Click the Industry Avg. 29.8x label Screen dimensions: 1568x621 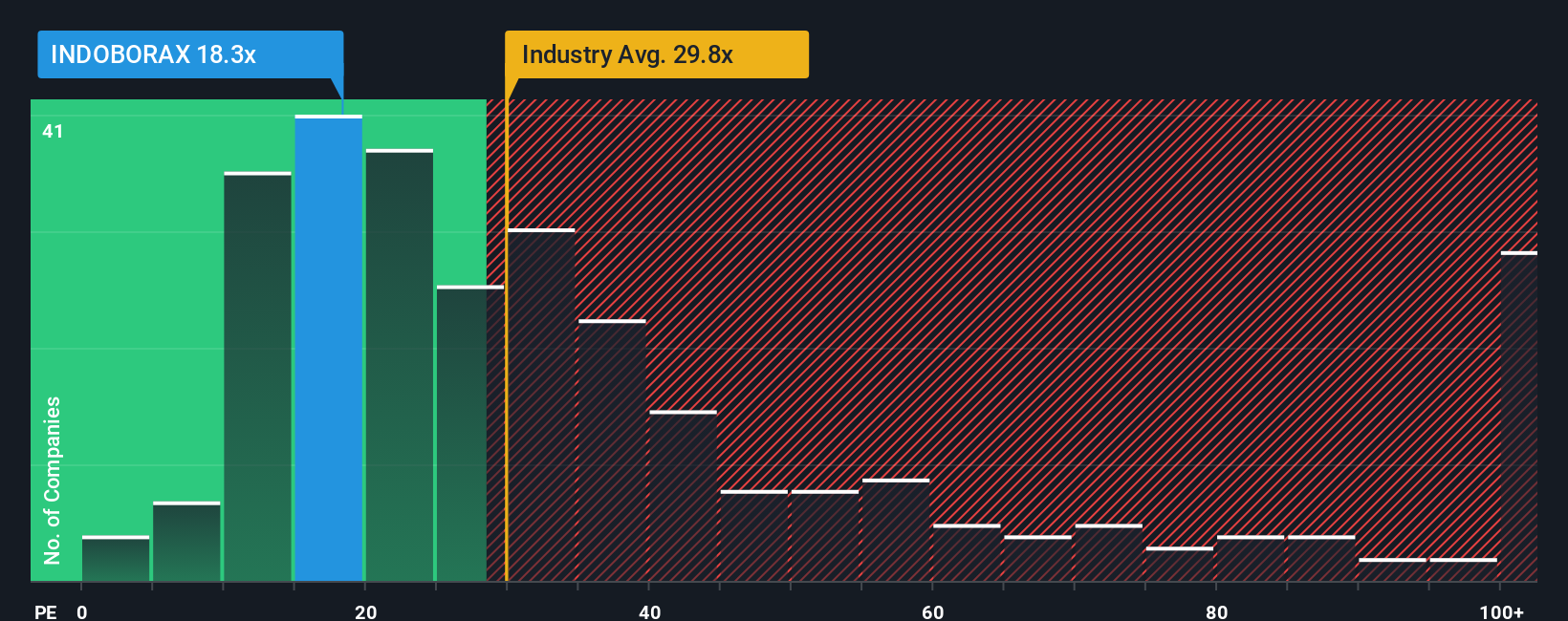click(657, 54)
